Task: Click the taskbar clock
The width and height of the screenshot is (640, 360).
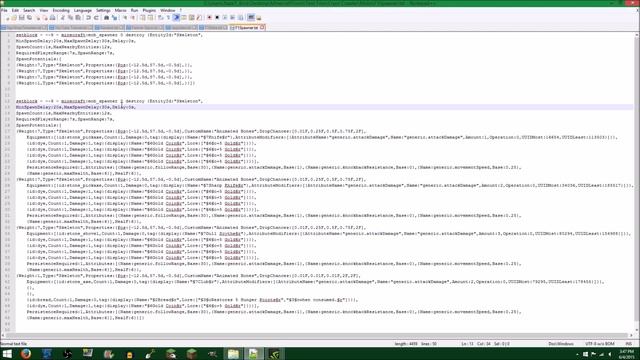Action: 627,354
